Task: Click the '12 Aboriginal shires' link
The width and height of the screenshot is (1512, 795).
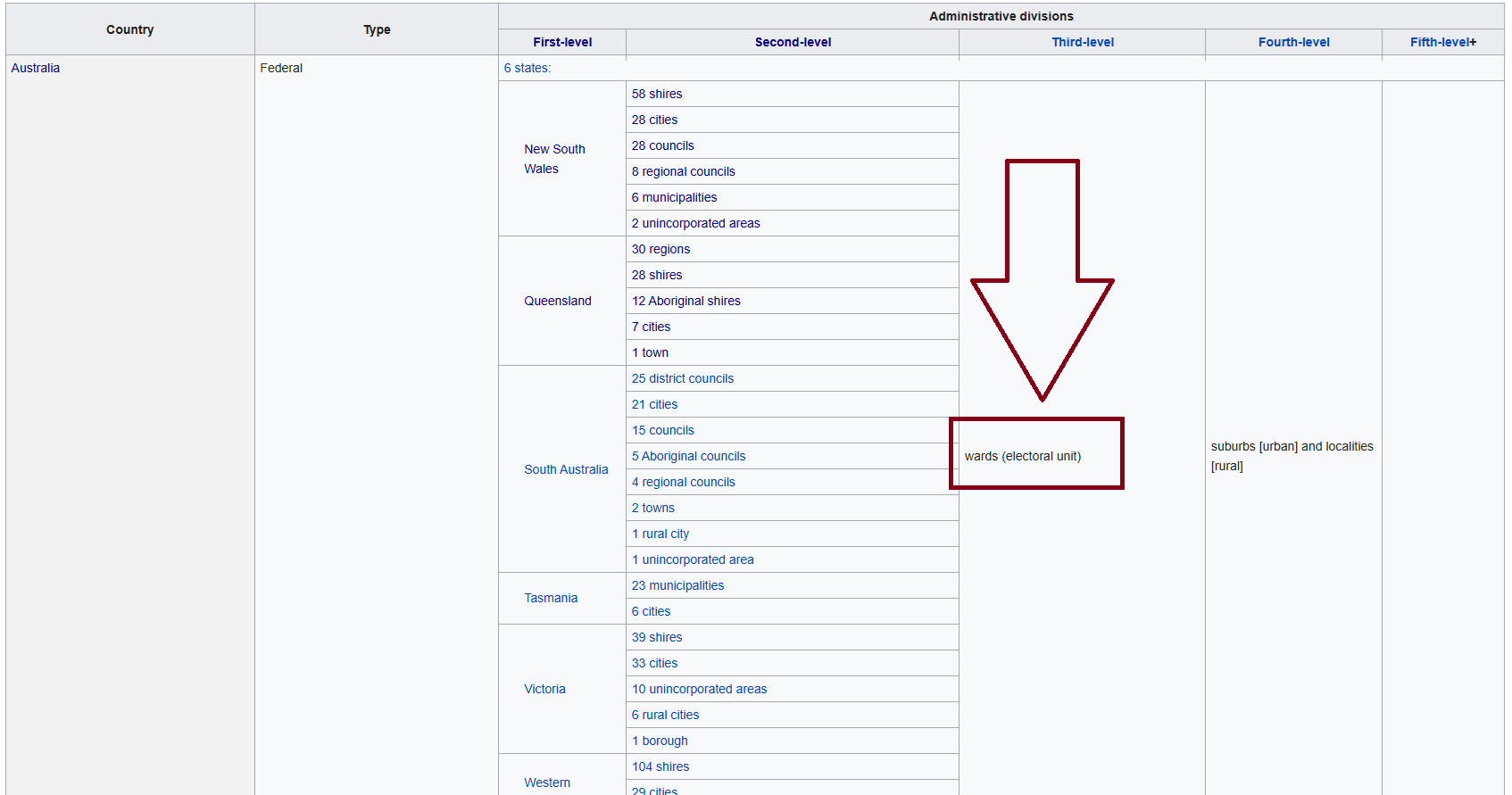Action: coord(686,301)
